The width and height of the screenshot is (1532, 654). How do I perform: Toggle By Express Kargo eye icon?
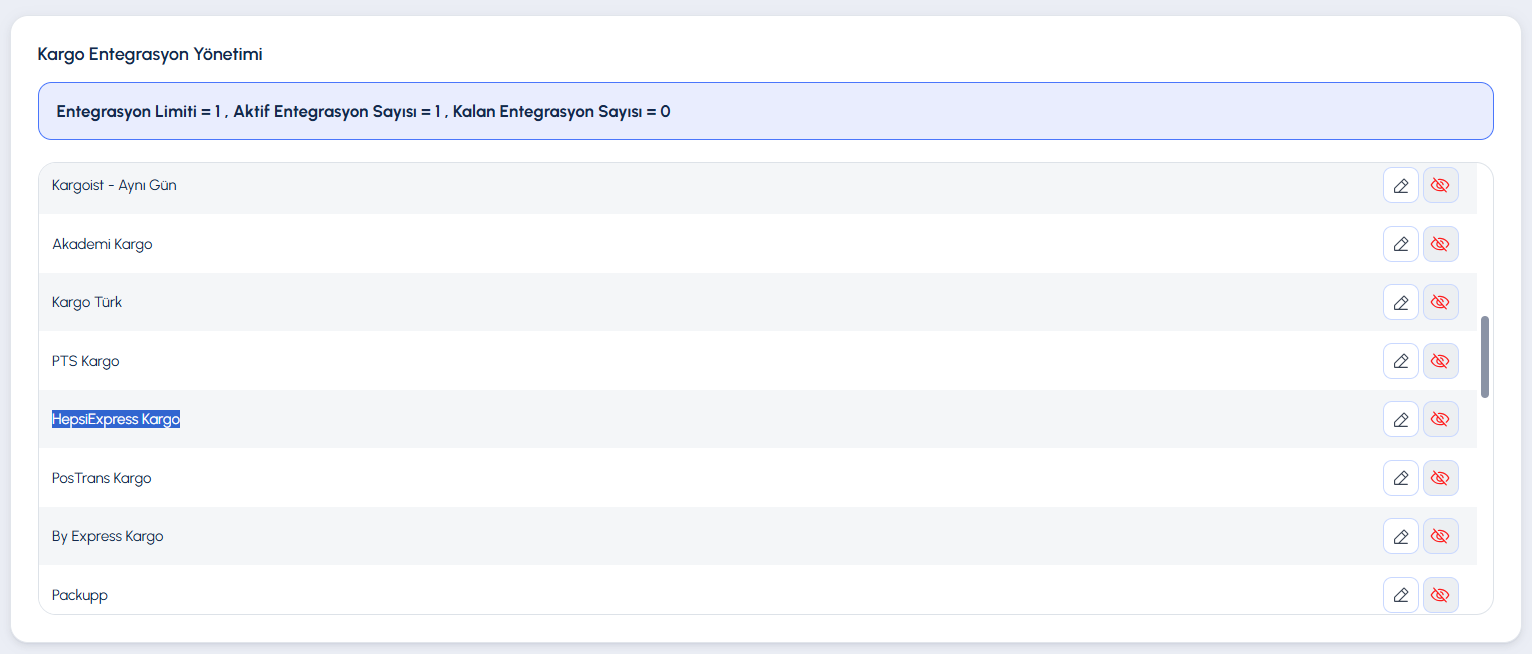[1440, 536]
